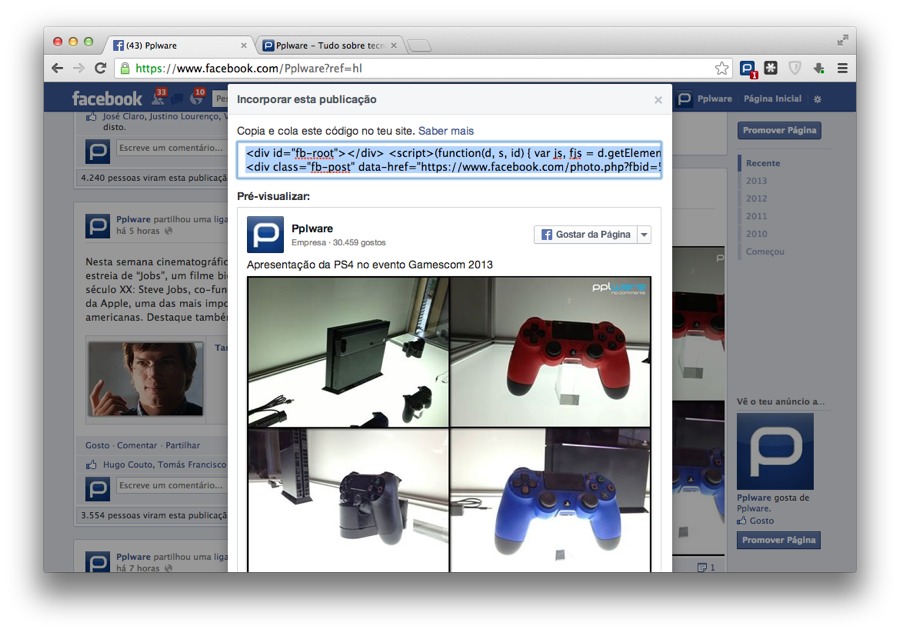
Task: Open the black controller on charging dock photo
Action: coord(348,500)
